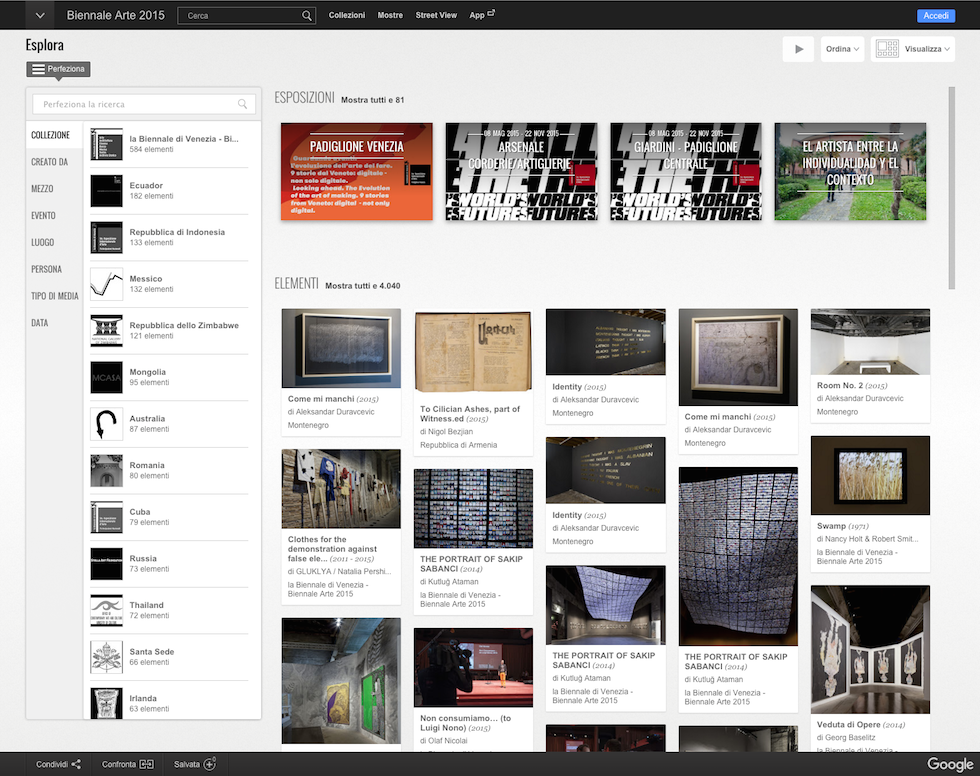Show all 81 esposizioni
The width and height of the screenshot is (980, 776).
[x=372, y=100]
